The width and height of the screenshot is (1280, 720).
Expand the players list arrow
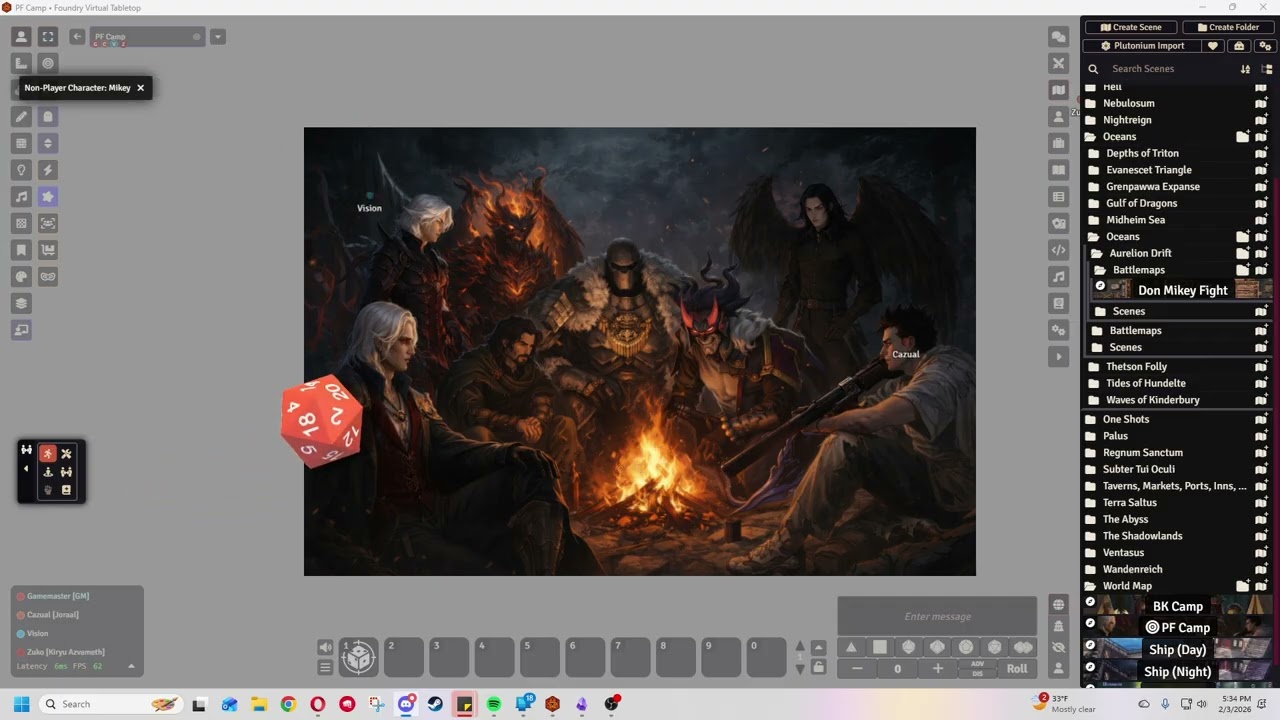click(x=130, y=666)
